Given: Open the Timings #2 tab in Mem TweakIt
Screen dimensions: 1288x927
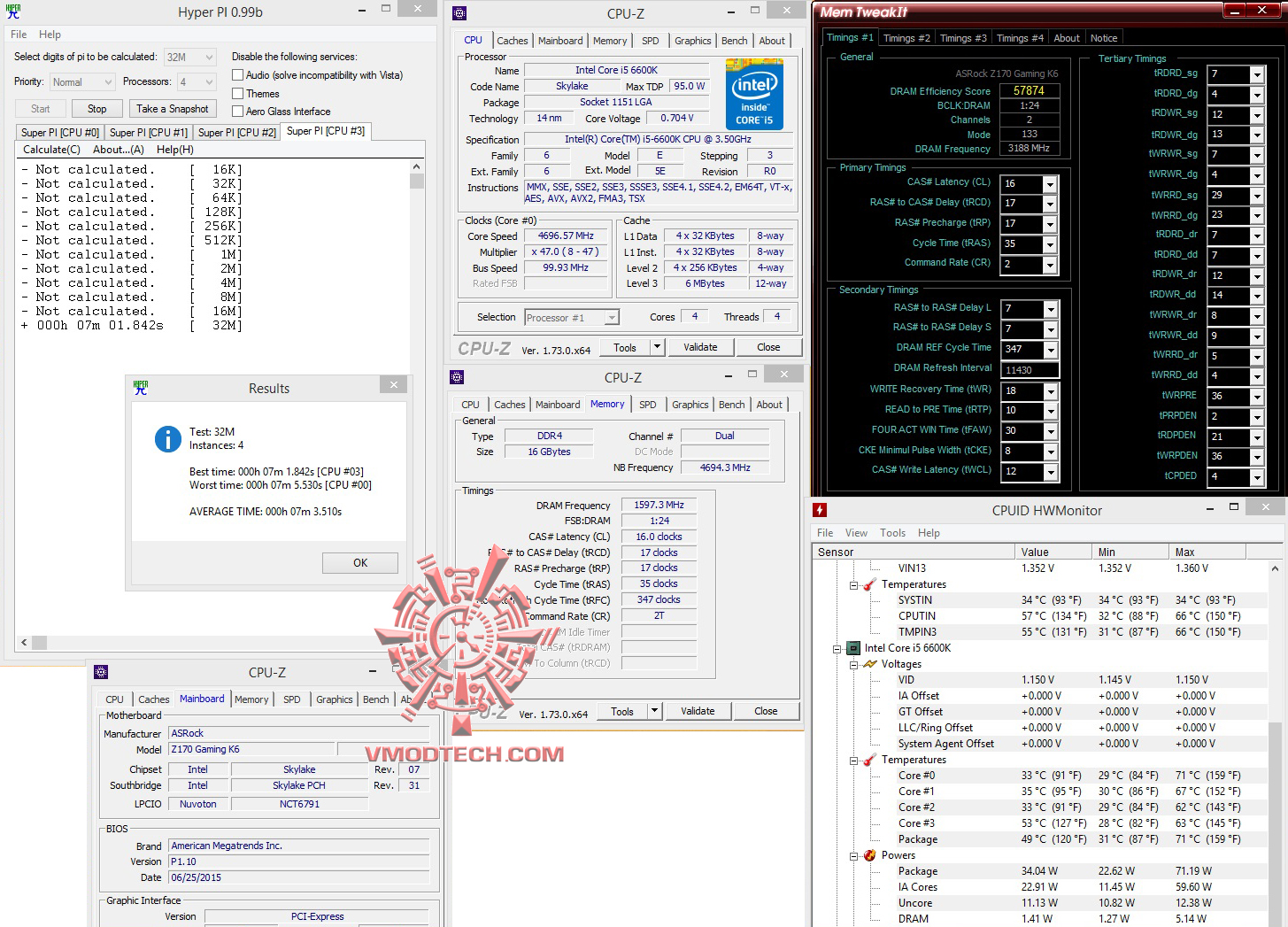Looking at the screenshot, I should 906,38.
